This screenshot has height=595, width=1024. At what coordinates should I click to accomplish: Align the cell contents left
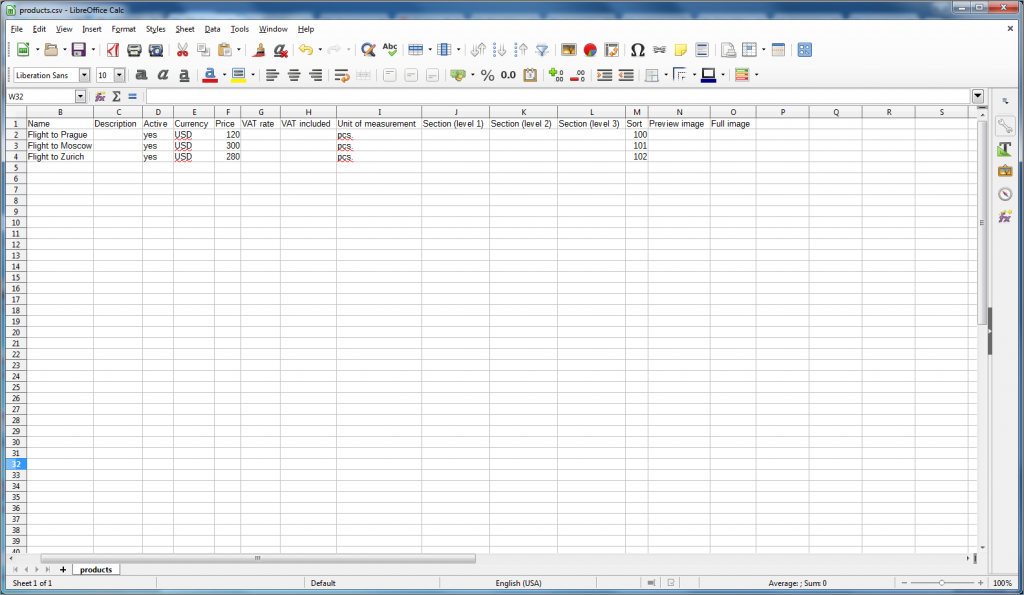pyautogui.click(x=272, y=75)
